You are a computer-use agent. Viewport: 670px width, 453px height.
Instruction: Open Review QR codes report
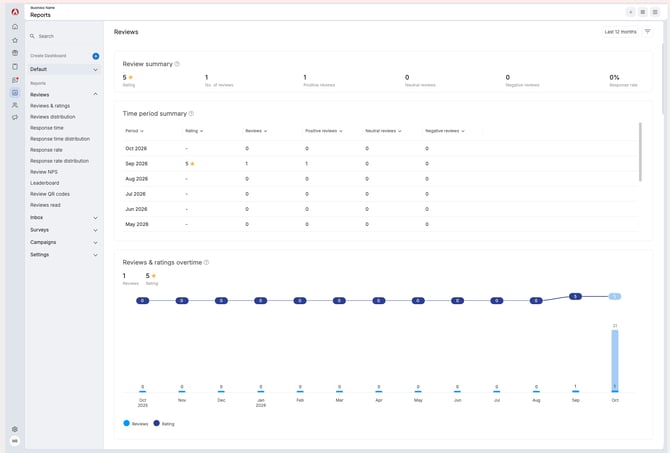pyautogui.click(x=50, y=194)
